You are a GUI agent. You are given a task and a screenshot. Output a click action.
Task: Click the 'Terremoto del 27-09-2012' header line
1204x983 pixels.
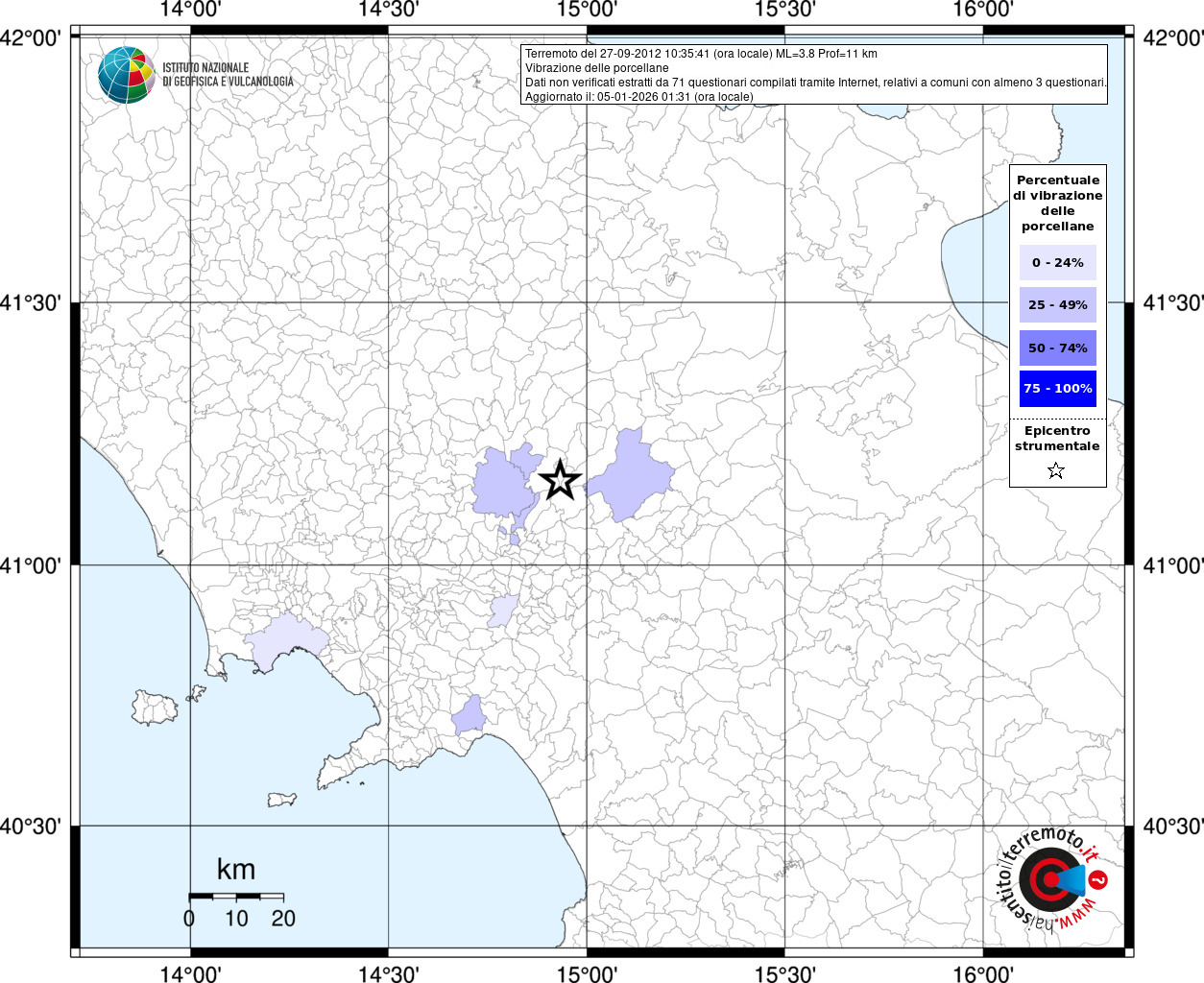(x=701, y=54)
